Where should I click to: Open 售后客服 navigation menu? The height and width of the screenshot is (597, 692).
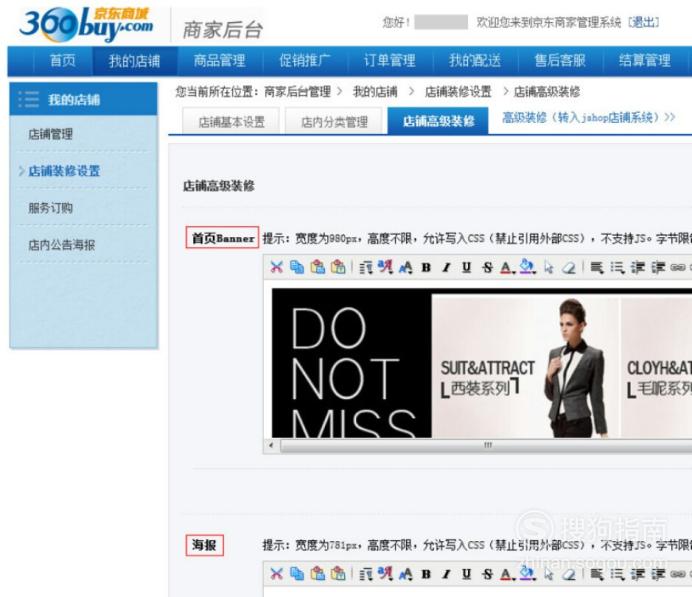coord(560,60)
